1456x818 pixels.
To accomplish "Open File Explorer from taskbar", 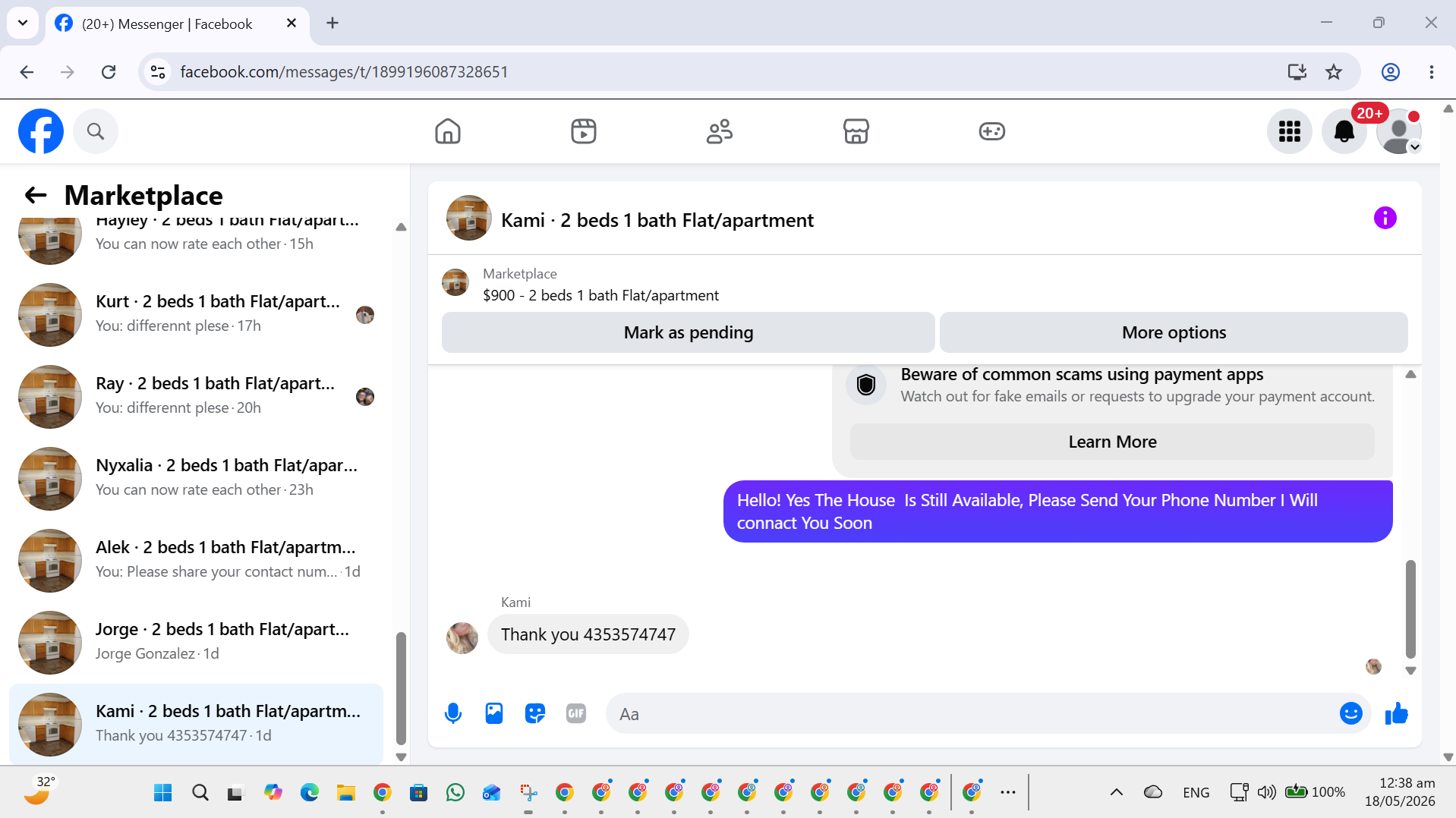I will [x=346, y=793].
